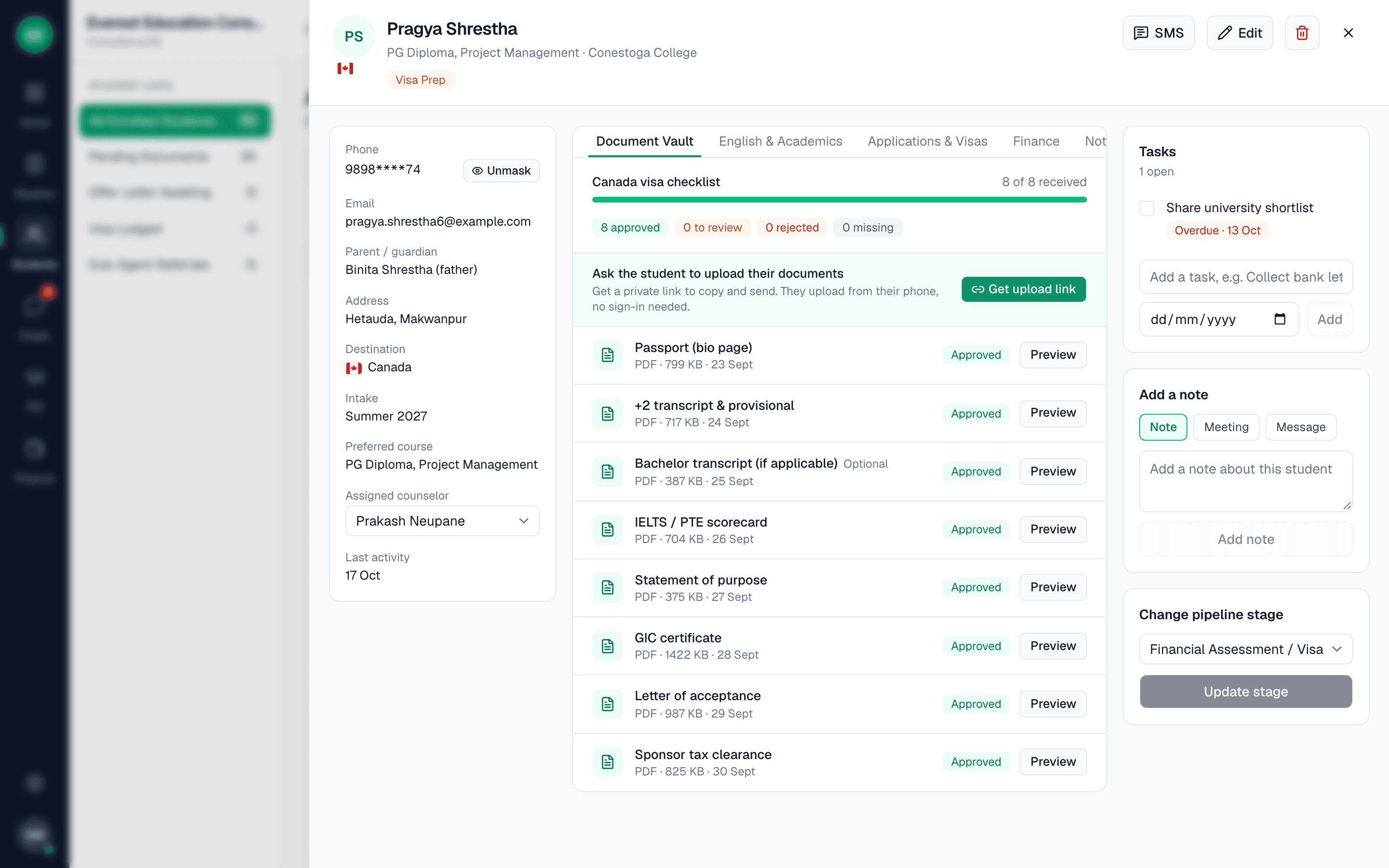Click the Overdue · 13 Oct badge
This screenshot has height=868, width=1389.
1217,231
